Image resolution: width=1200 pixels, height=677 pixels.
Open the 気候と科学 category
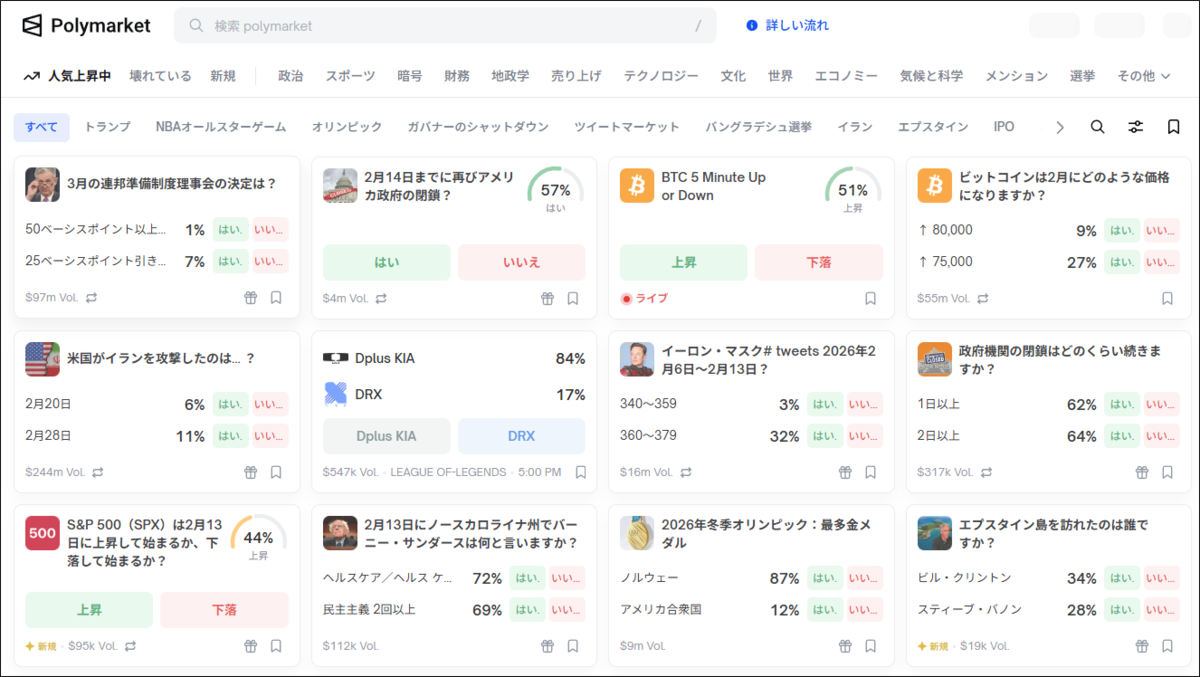[931, 76]
